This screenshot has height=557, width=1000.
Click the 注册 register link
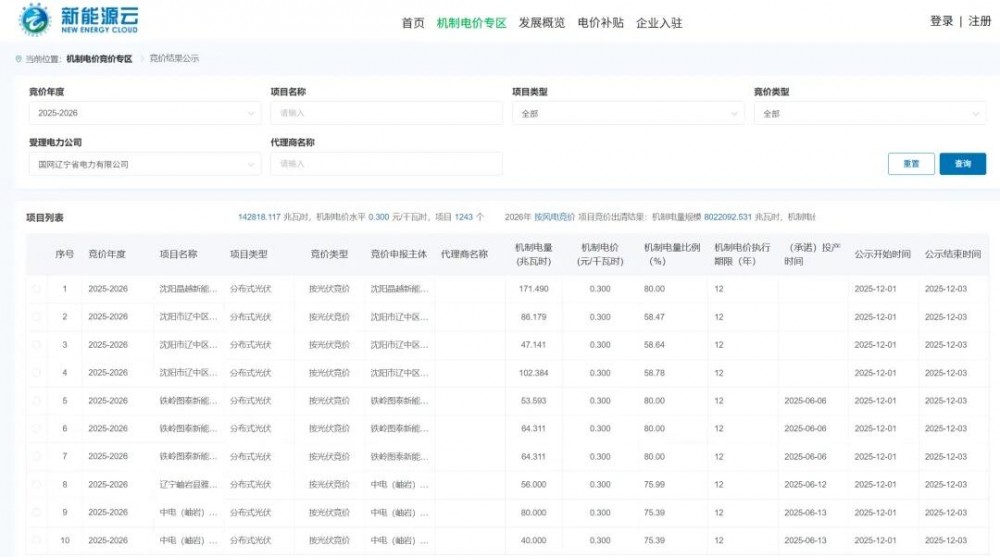tap(979, 21)
